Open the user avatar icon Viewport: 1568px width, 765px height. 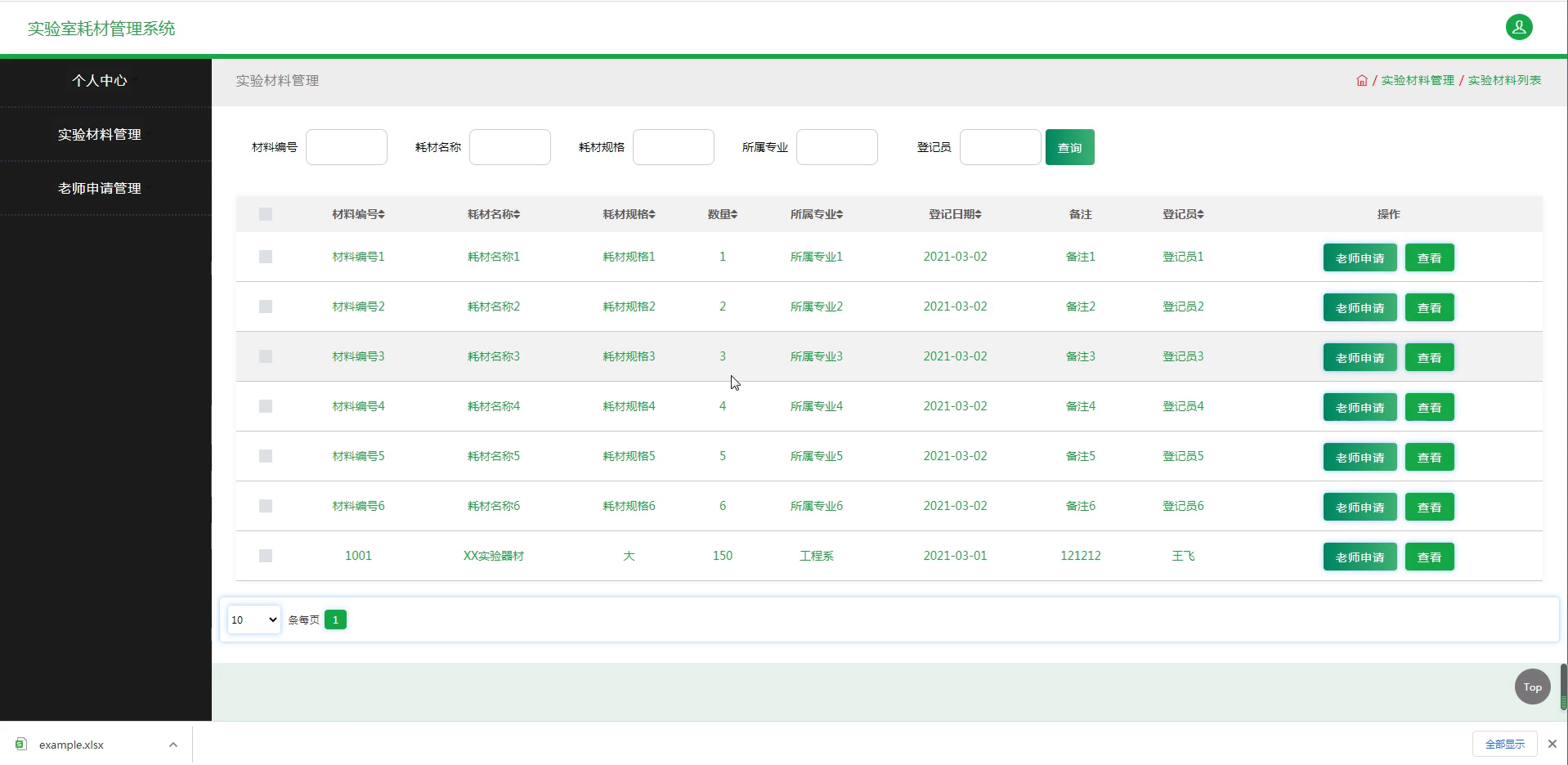click(x=1519, y=27)
